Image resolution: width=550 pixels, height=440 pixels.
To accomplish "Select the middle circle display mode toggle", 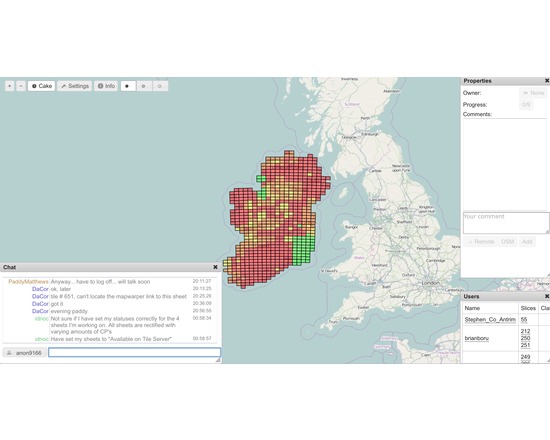I will [x=144, y=86].
